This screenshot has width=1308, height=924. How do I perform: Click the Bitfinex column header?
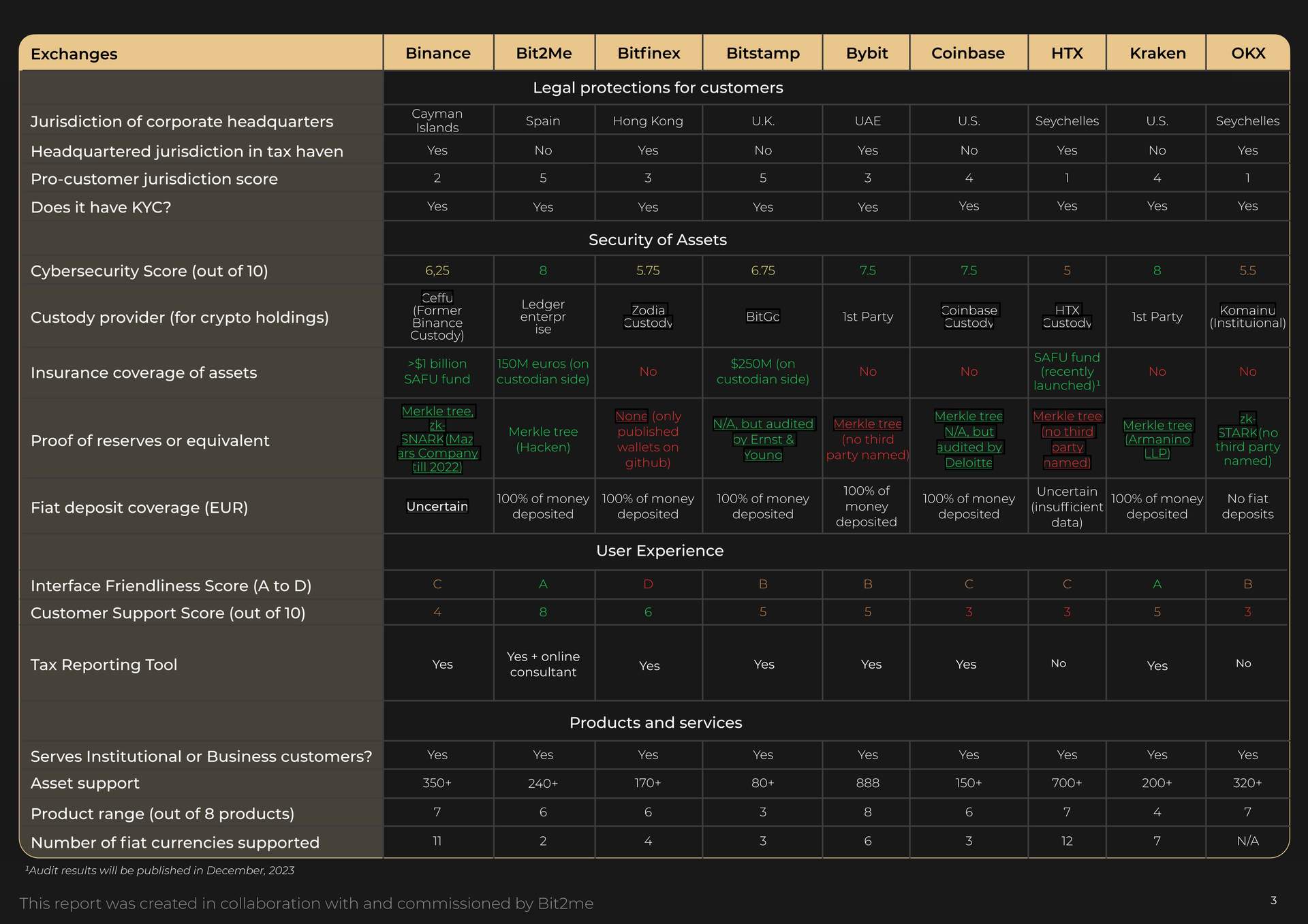(649, 53)
